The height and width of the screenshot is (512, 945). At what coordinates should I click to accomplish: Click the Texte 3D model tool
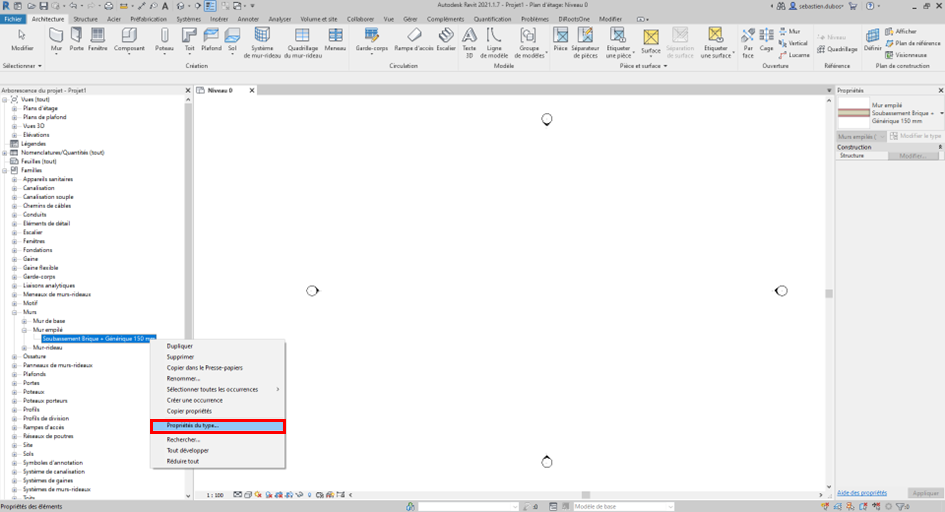click(x=469, y=39)
